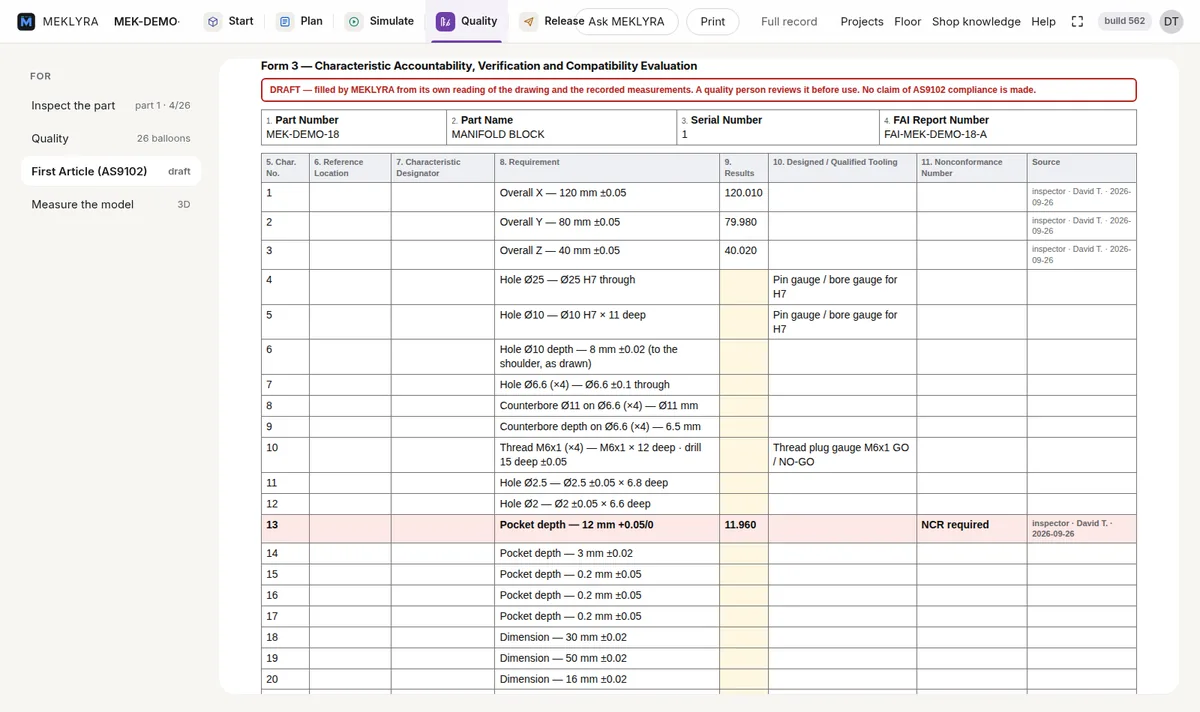
Task: Click Part Number value MEK-DEMO-18
Action: (303, 134)
